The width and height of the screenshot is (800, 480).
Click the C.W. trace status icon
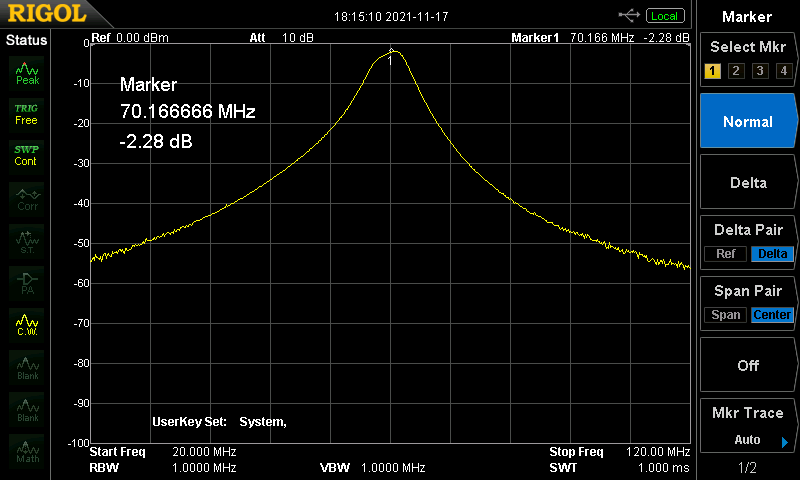27,324
